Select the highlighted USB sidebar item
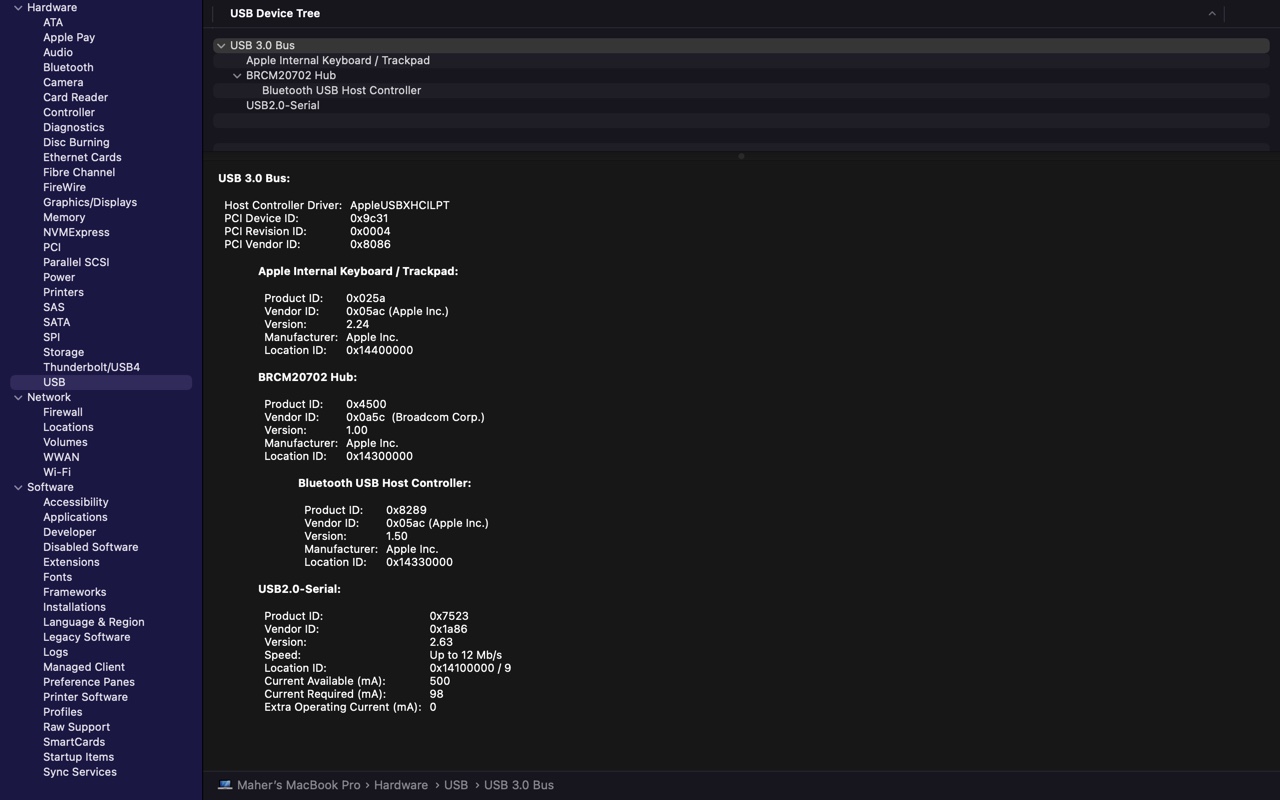 (101, 382)
